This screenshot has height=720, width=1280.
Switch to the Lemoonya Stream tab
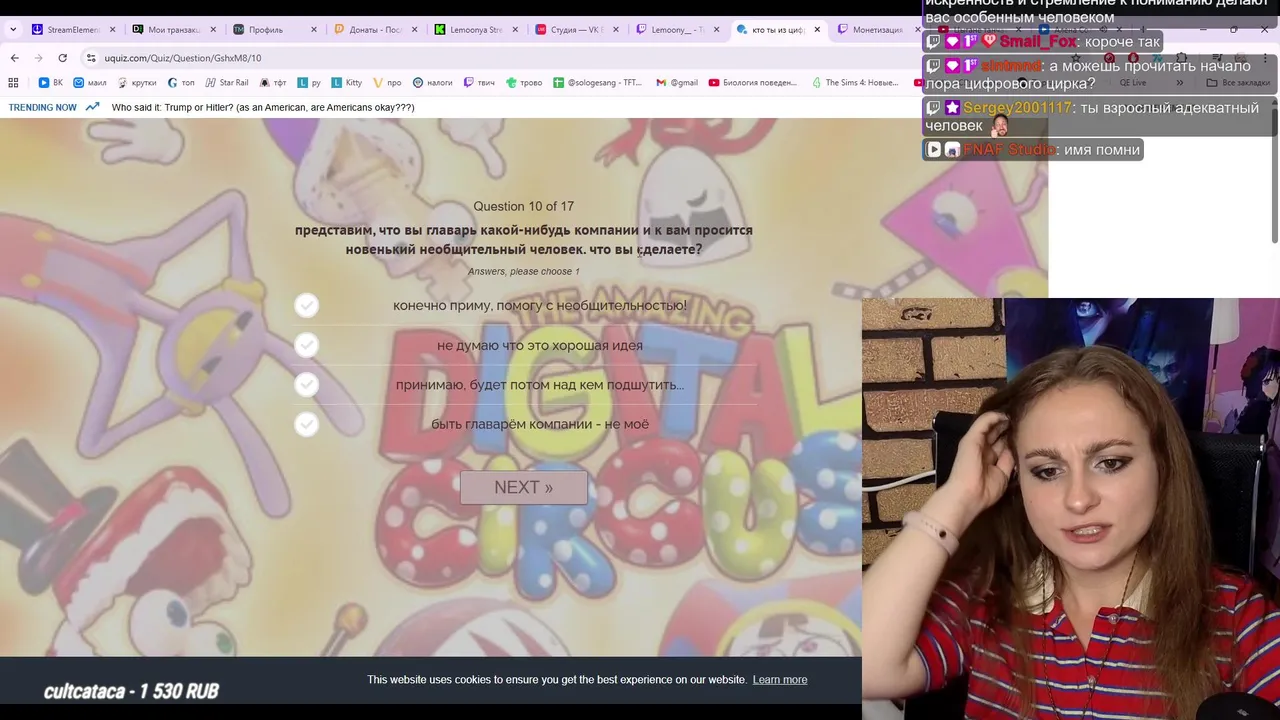(476, 30)
